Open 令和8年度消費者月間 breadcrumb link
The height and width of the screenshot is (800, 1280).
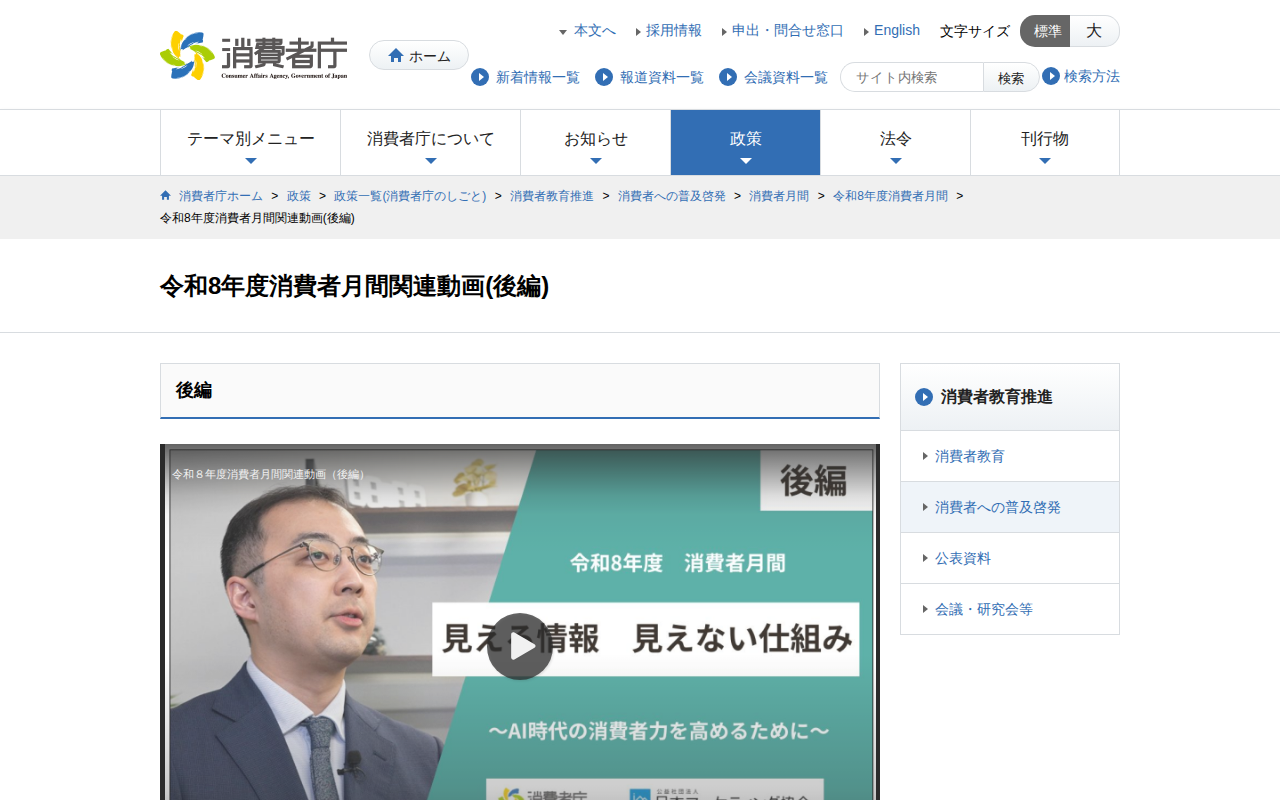tap(890, 196)
